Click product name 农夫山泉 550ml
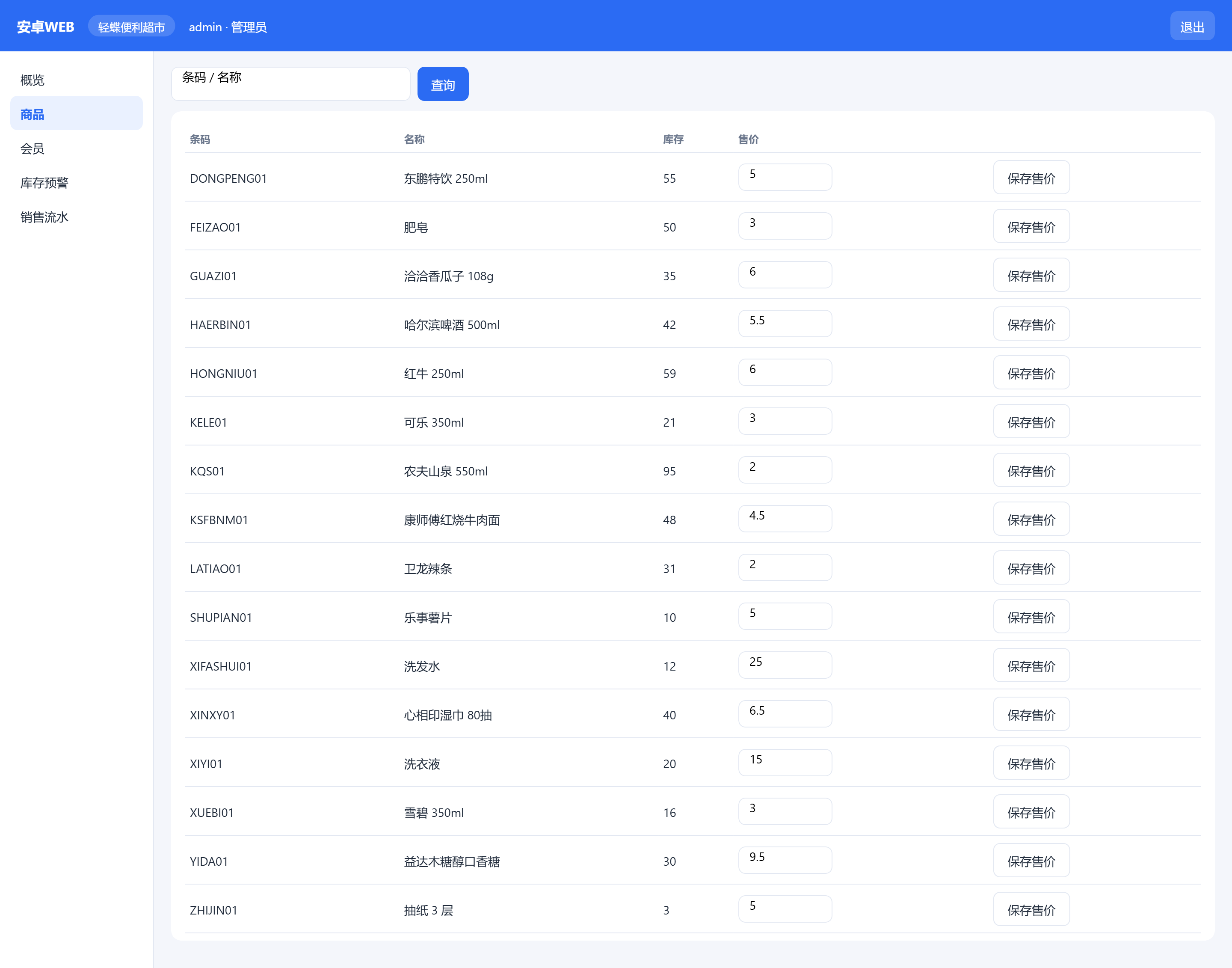This screenshot has width=1232, height=968. pos(446,471)
